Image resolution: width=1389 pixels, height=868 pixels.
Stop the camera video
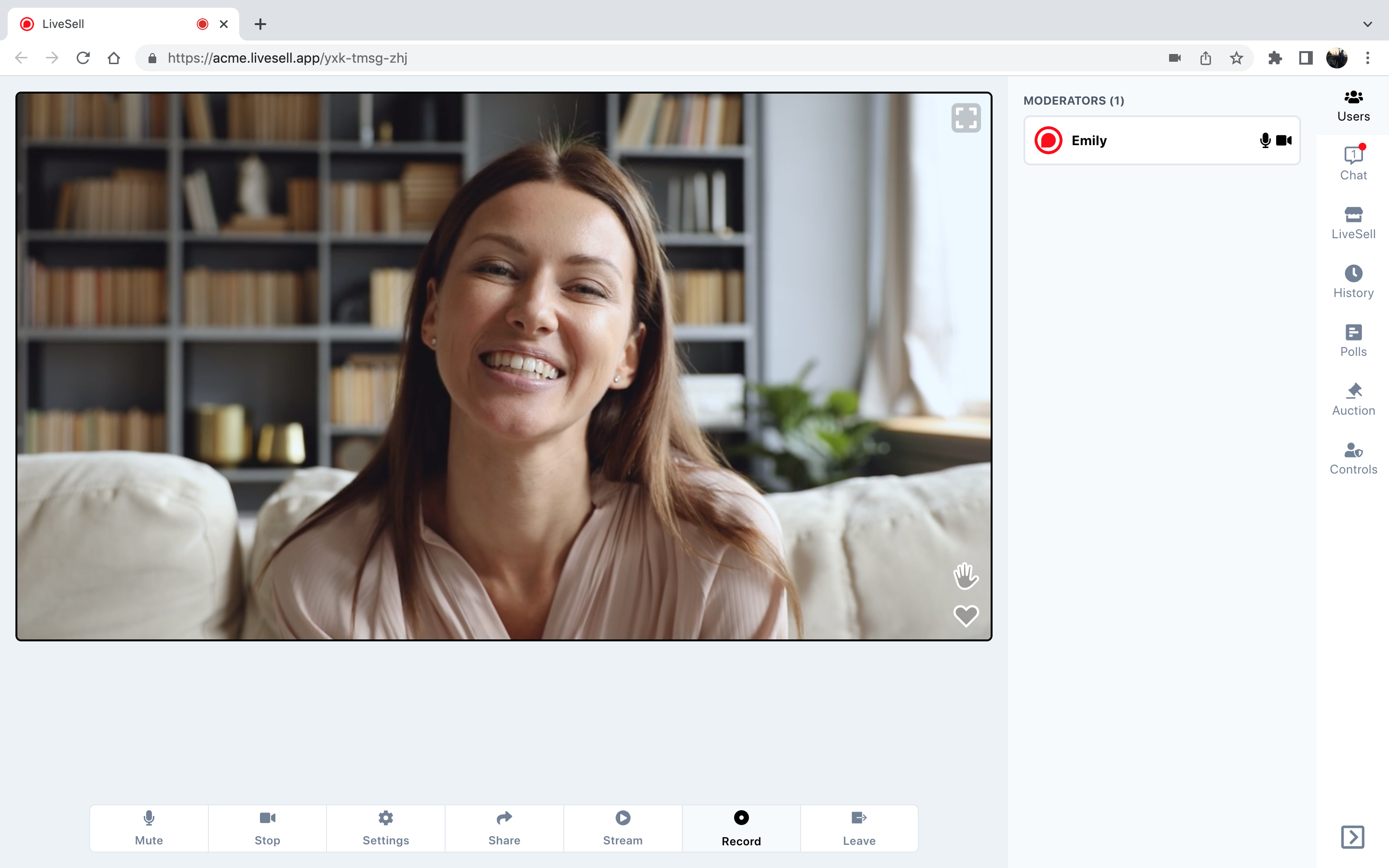click(x=268, y=827)
